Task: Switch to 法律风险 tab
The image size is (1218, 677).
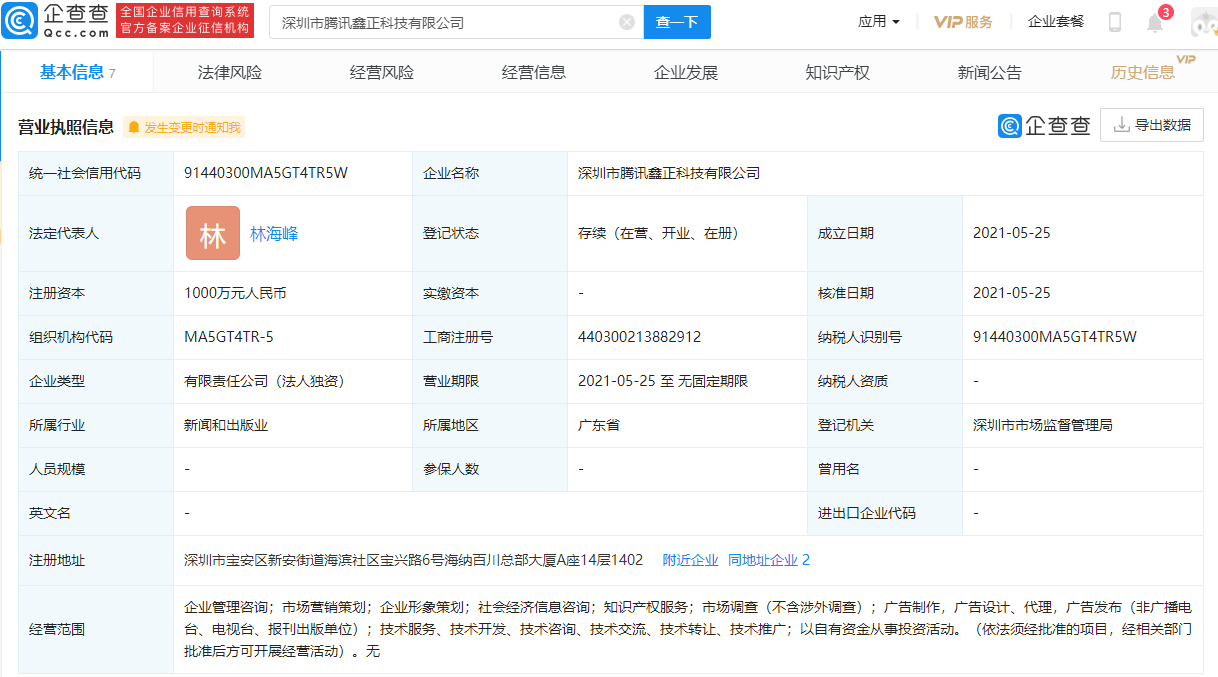Action: pos(230,72)
